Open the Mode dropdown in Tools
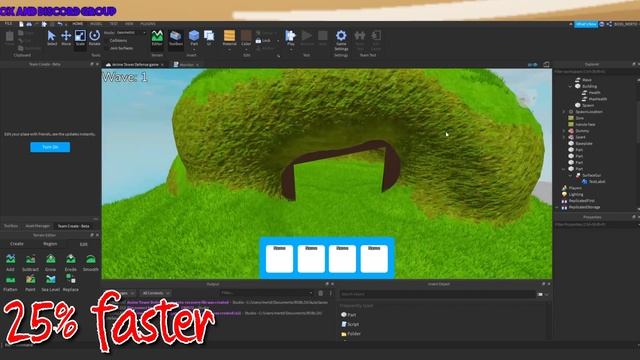This screenshot has width=640, height=360. coord(131,33)
